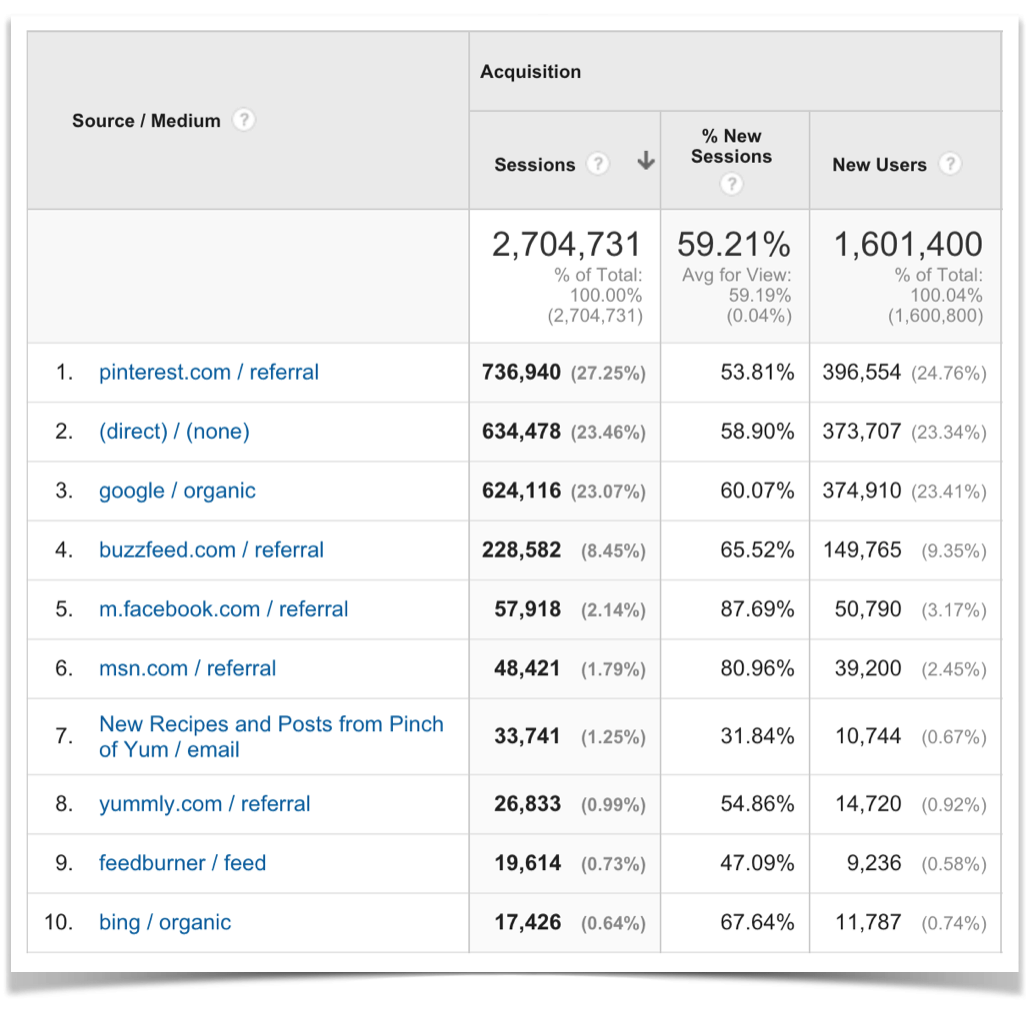Sort by the New Users column header
Screen dimensions: 1032x1010
click(x=880, y=164)
